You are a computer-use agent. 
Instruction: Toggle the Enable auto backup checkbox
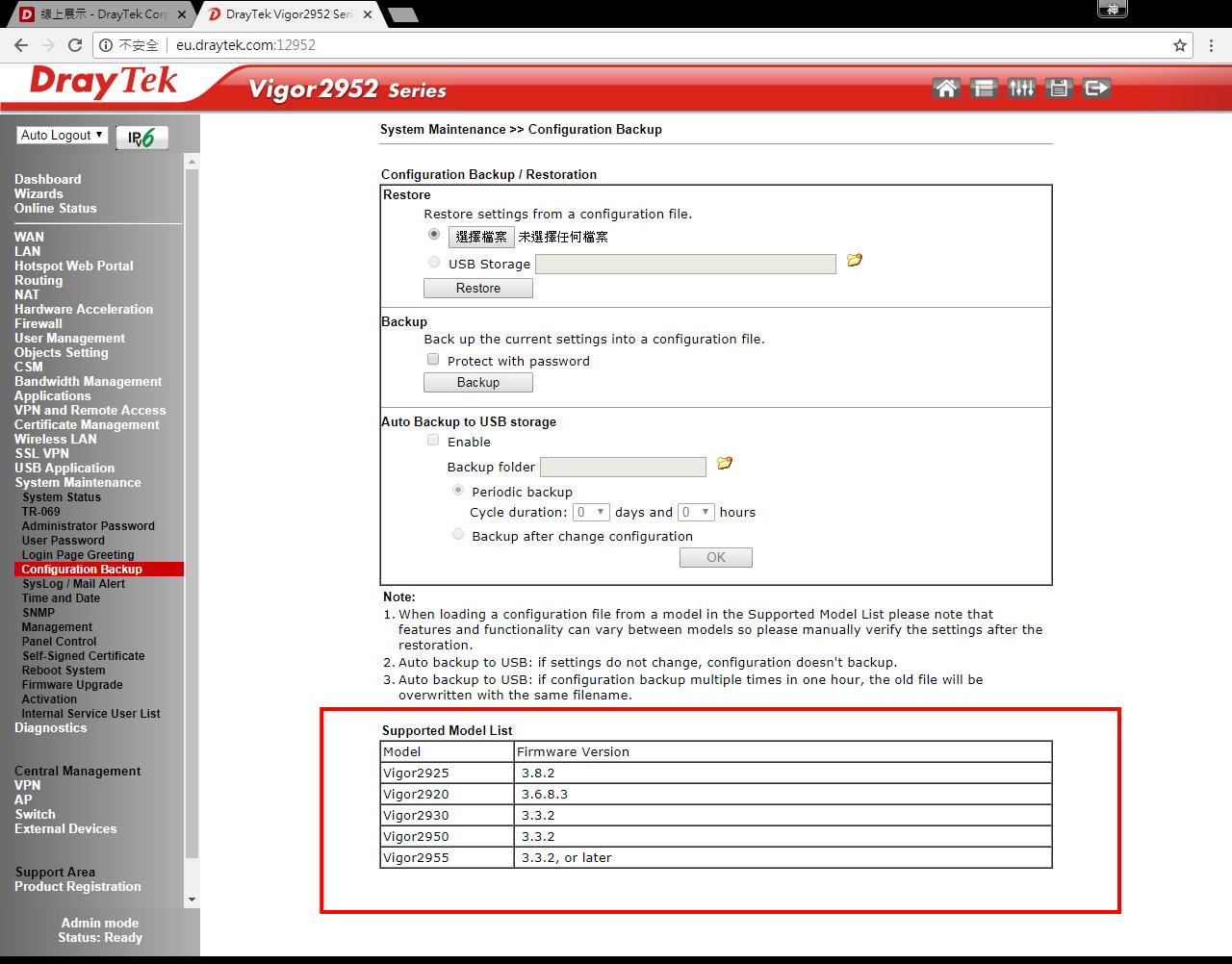tap(433, 440)
